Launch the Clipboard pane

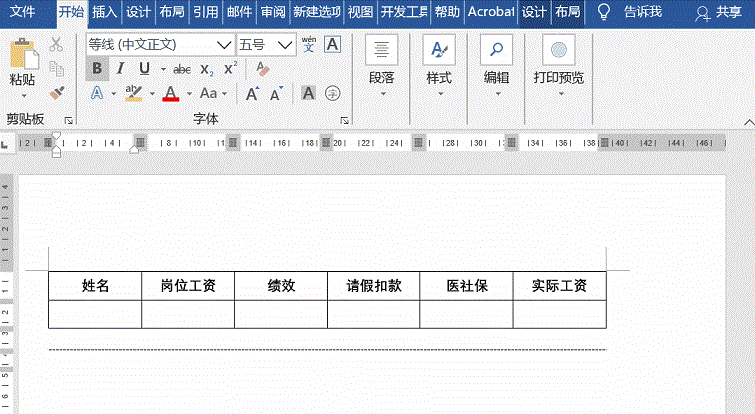(x=69, y=120)
